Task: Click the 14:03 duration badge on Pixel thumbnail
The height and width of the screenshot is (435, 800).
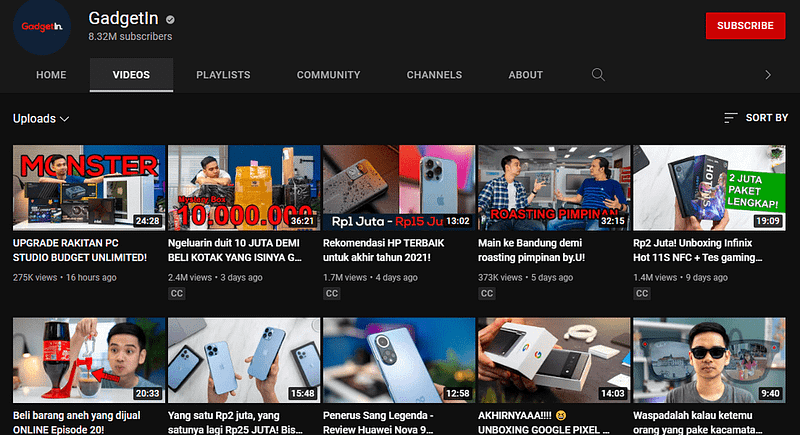Action: (x=612, y=393)
